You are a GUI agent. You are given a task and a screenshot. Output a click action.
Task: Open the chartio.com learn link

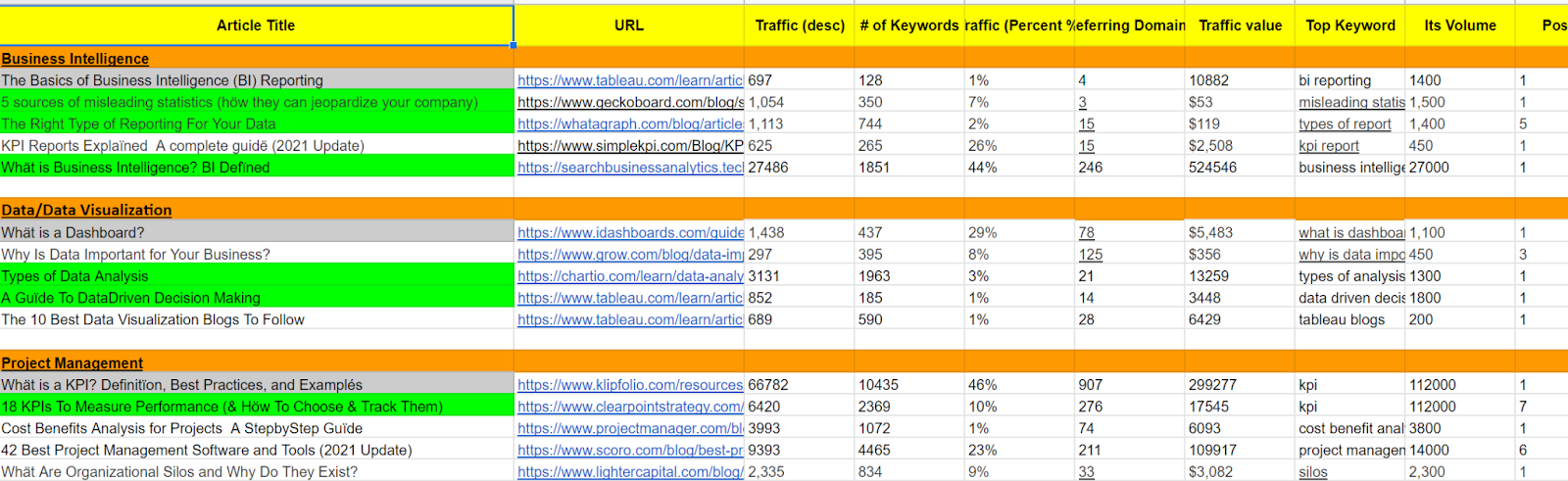630,276
